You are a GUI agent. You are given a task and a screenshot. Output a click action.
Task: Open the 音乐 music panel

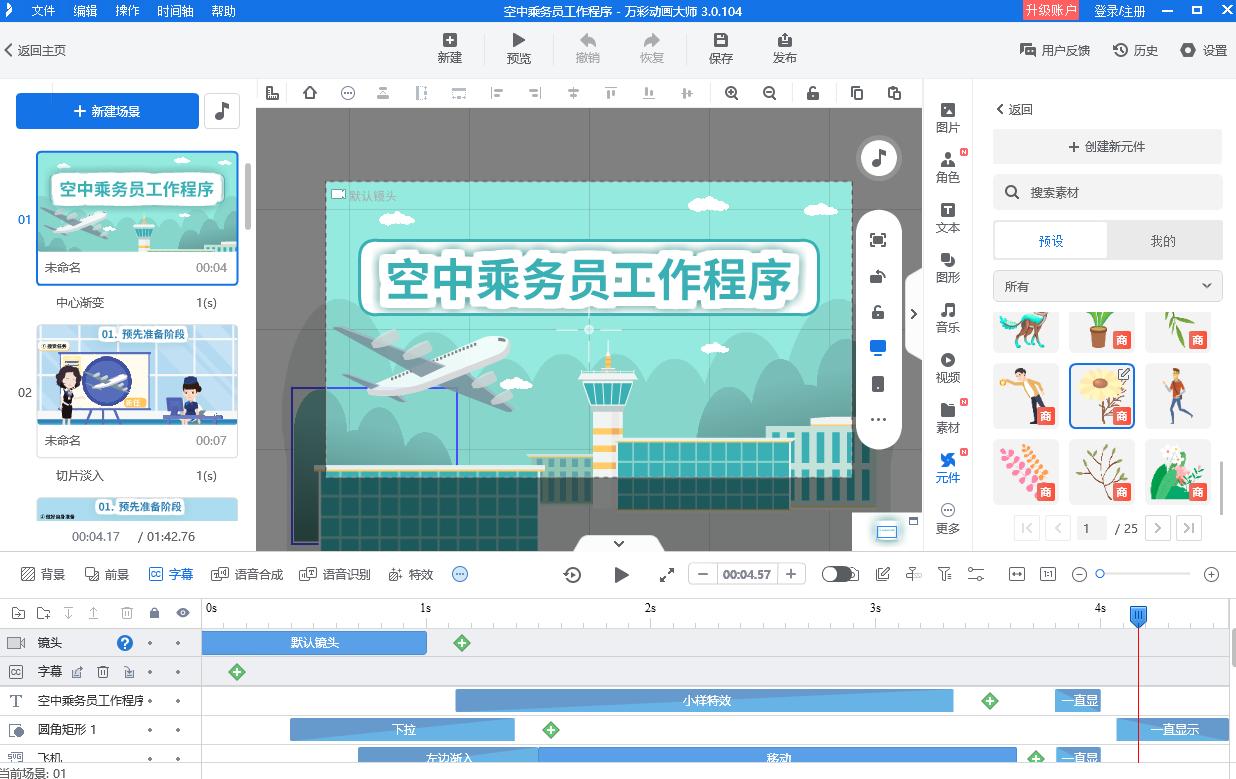947,316
